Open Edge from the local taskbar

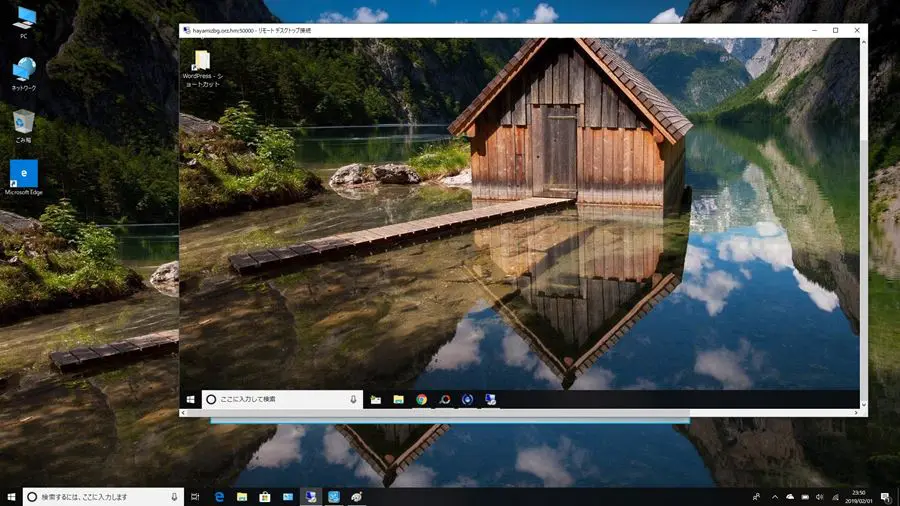219,496
